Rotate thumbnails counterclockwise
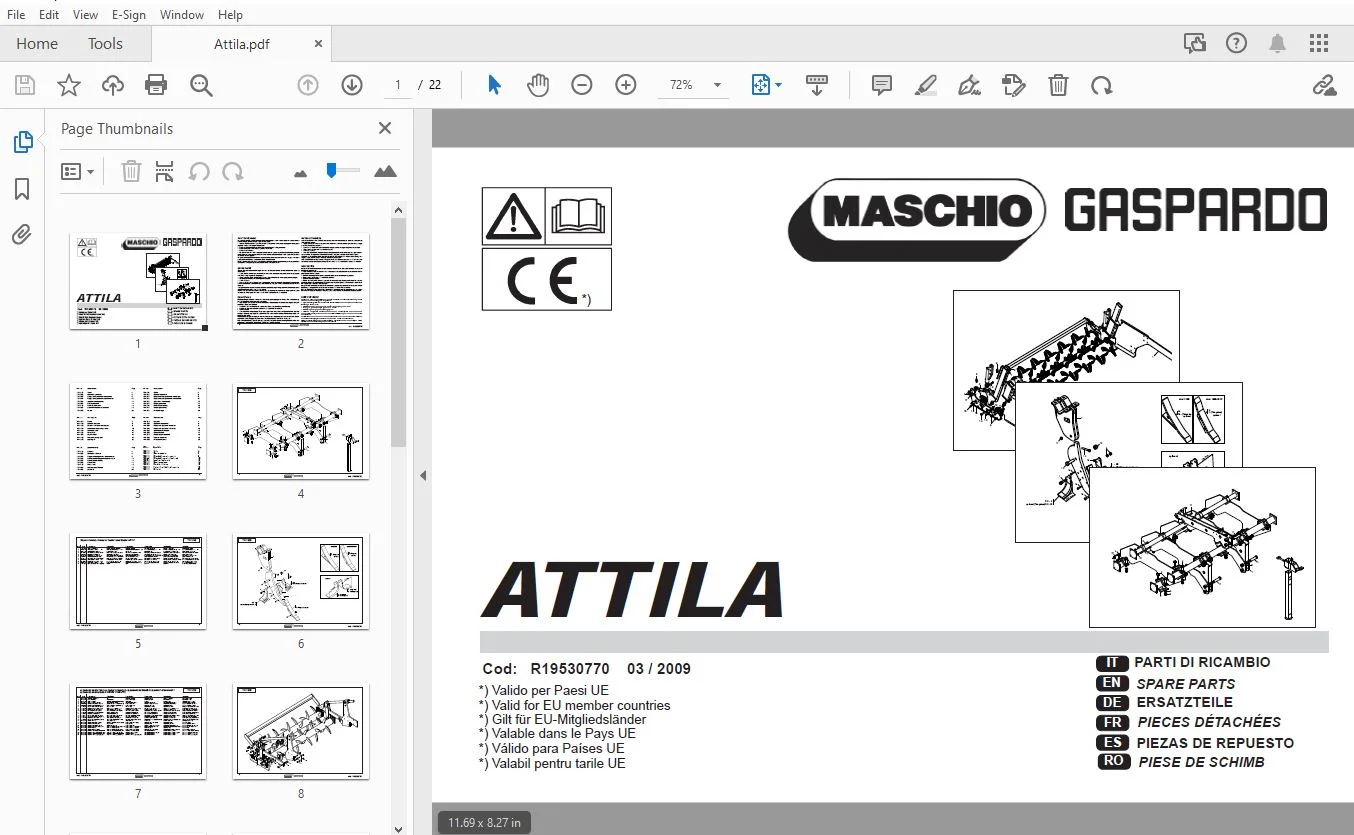The height and width of the screenshot is (835, 1354). (199, 171)
